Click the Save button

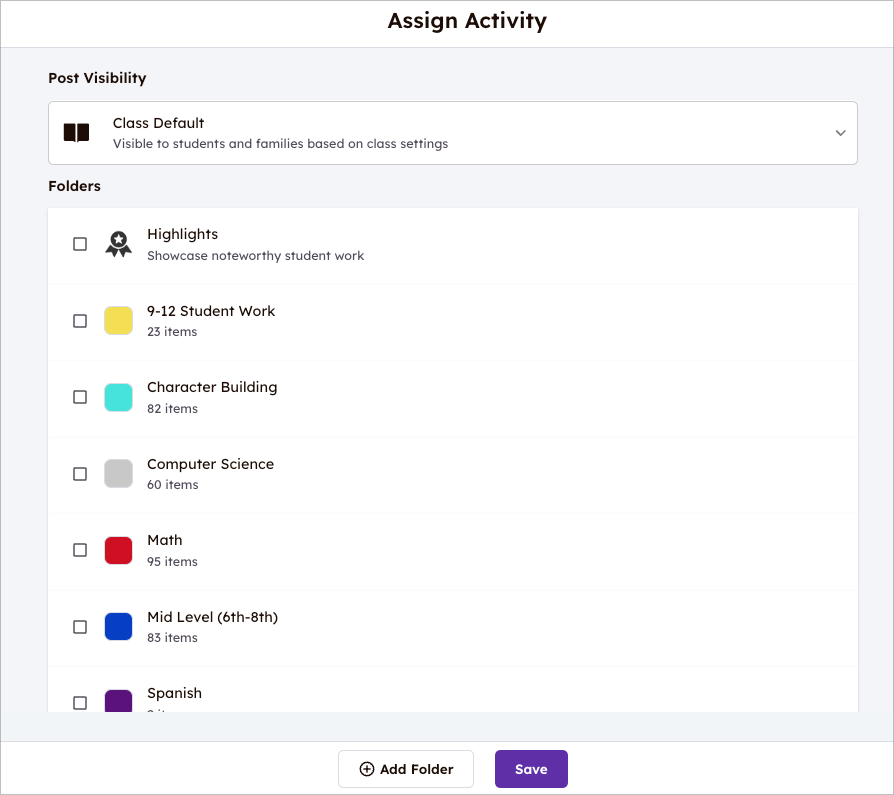pos(531,769)
